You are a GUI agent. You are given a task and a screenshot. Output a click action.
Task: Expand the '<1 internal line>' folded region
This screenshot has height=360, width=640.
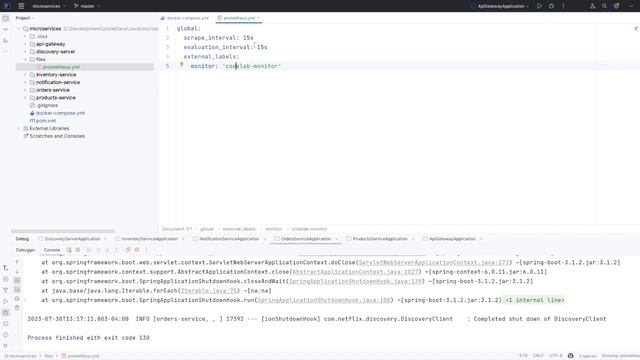[534, 300]
